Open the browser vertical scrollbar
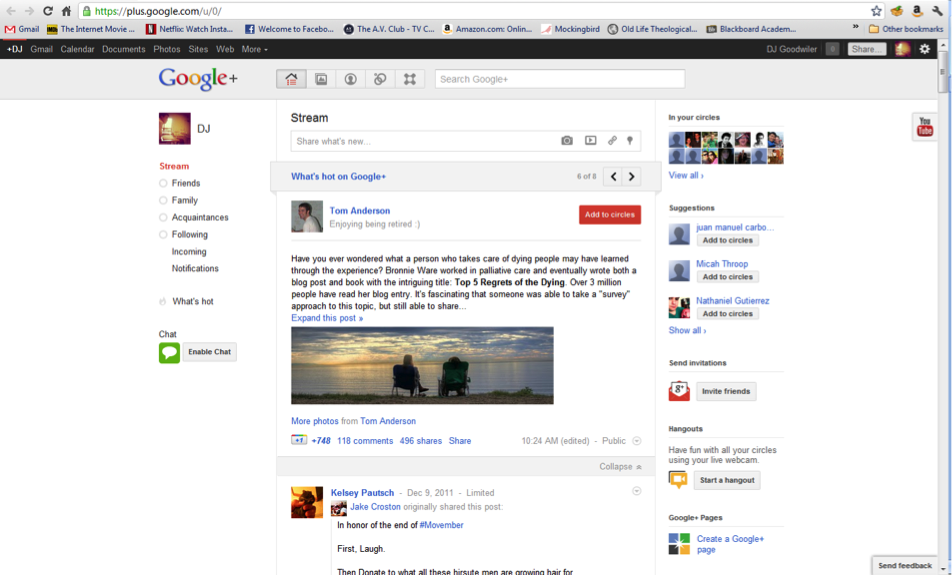952x575 pixels. pyautogui.click(x=942, y=73)
